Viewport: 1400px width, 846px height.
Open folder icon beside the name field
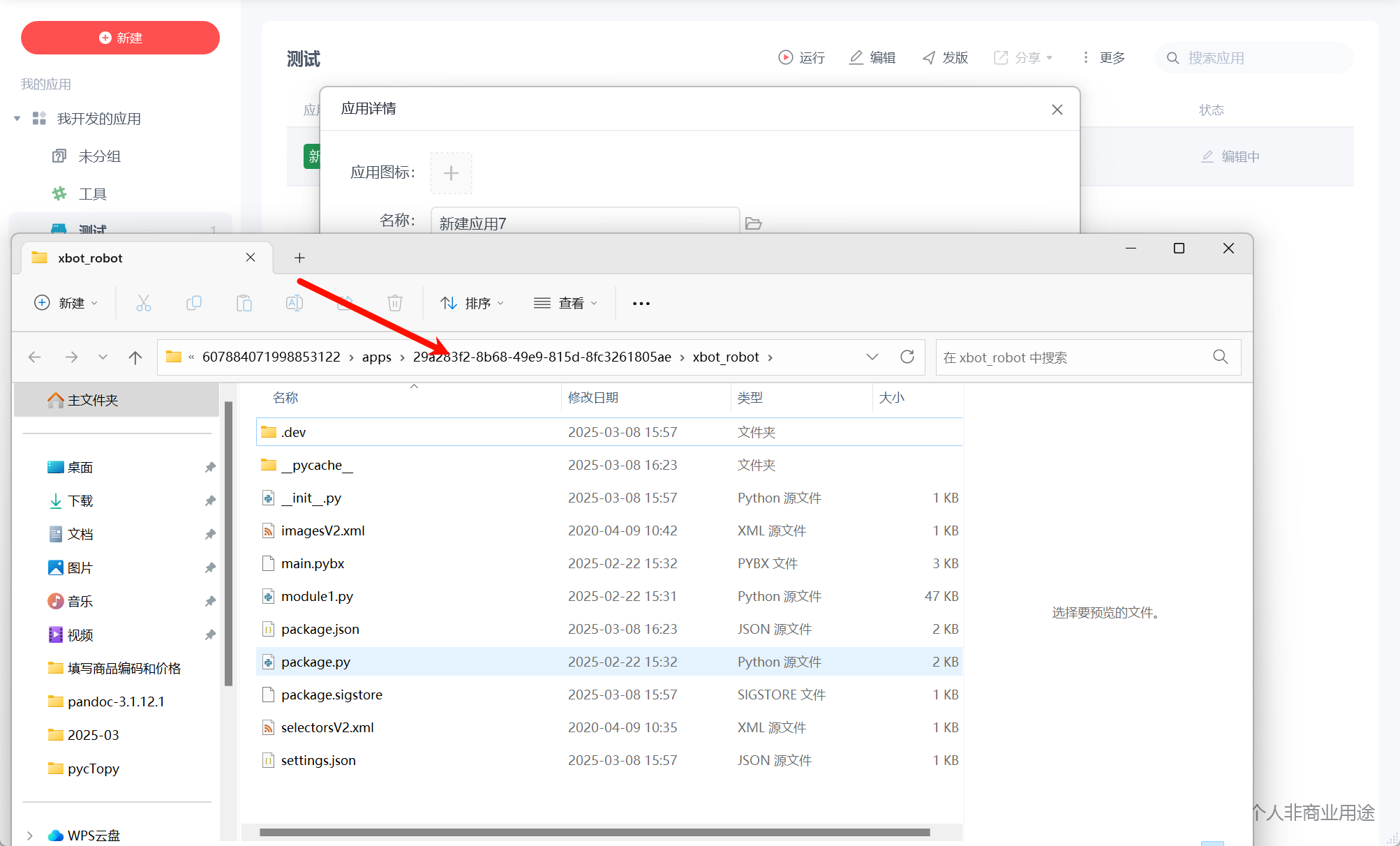point(753,223)
